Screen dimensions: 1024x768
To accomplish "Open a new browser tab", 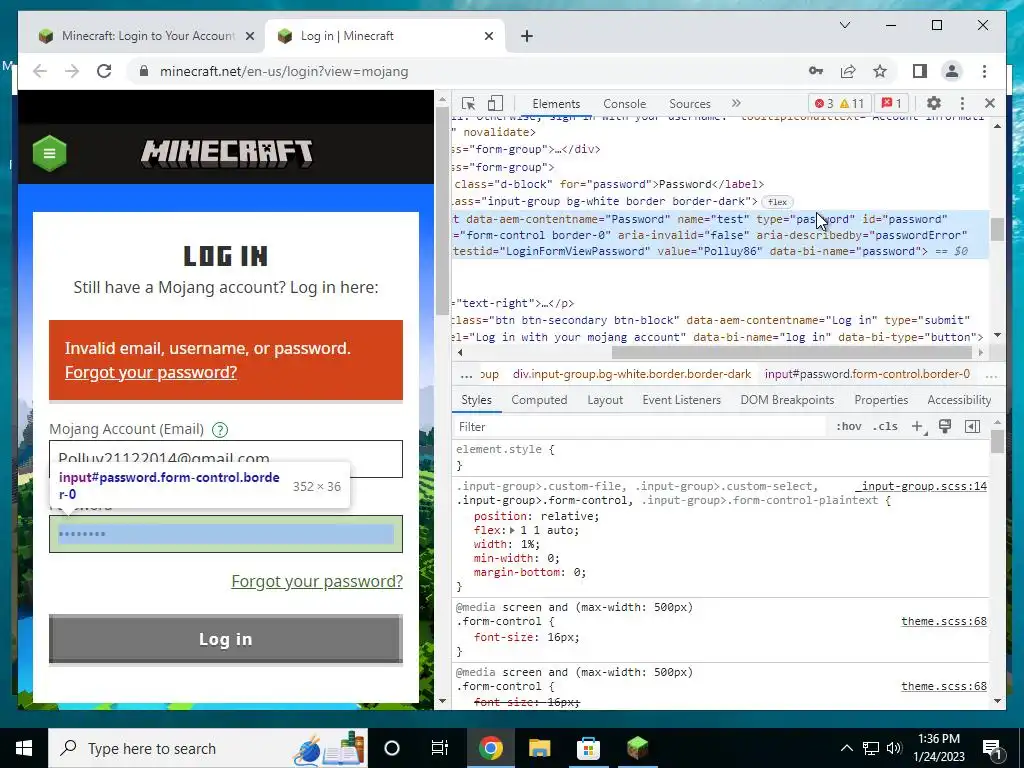I will coord(527,36).
